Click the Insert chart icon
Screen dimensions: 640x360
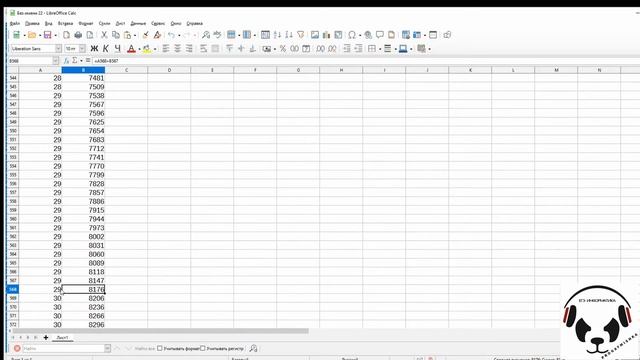tap(327, 35)
